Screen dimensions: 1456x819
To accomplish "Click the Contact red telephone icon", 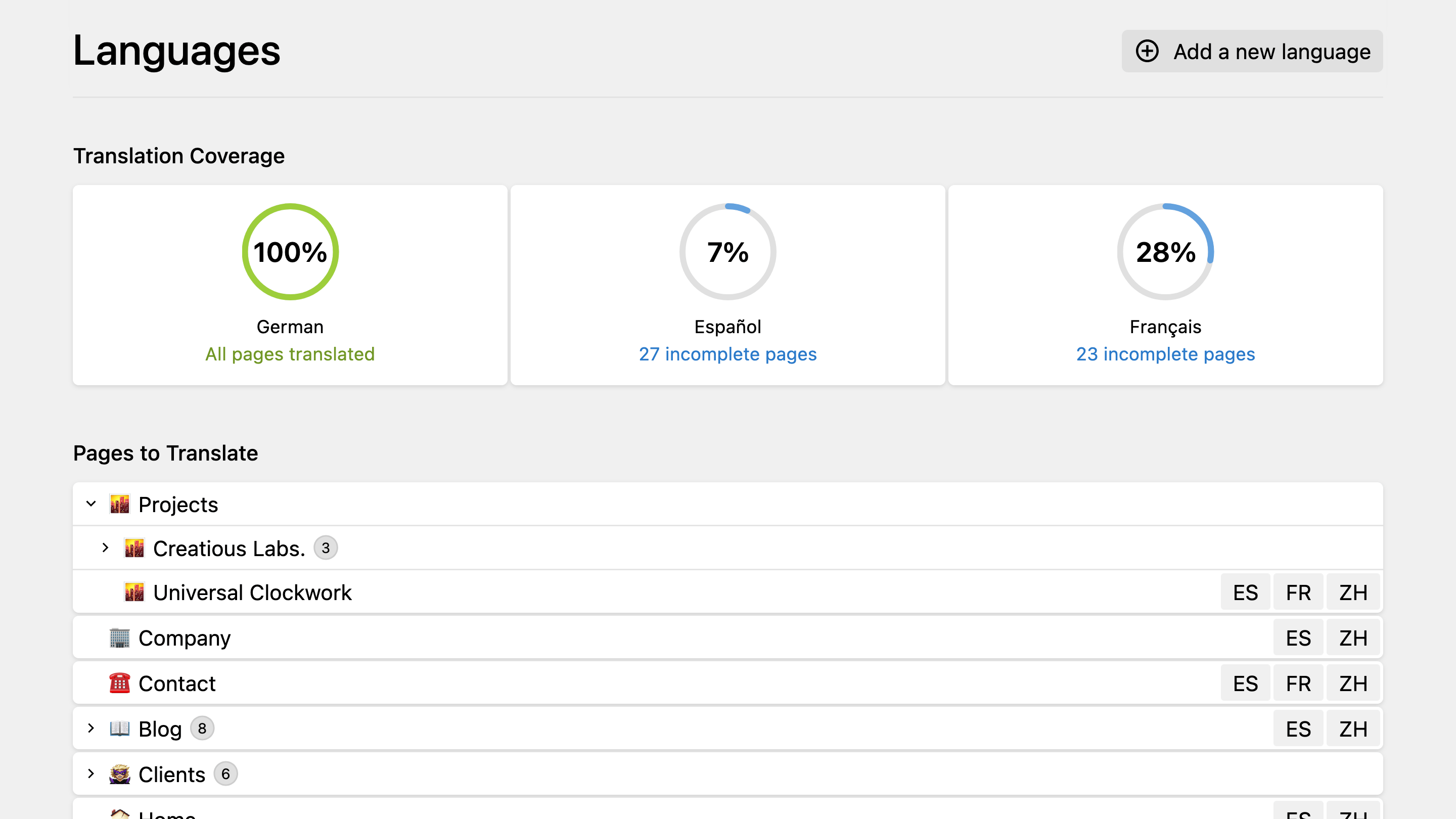I will (x=119, y=684).
